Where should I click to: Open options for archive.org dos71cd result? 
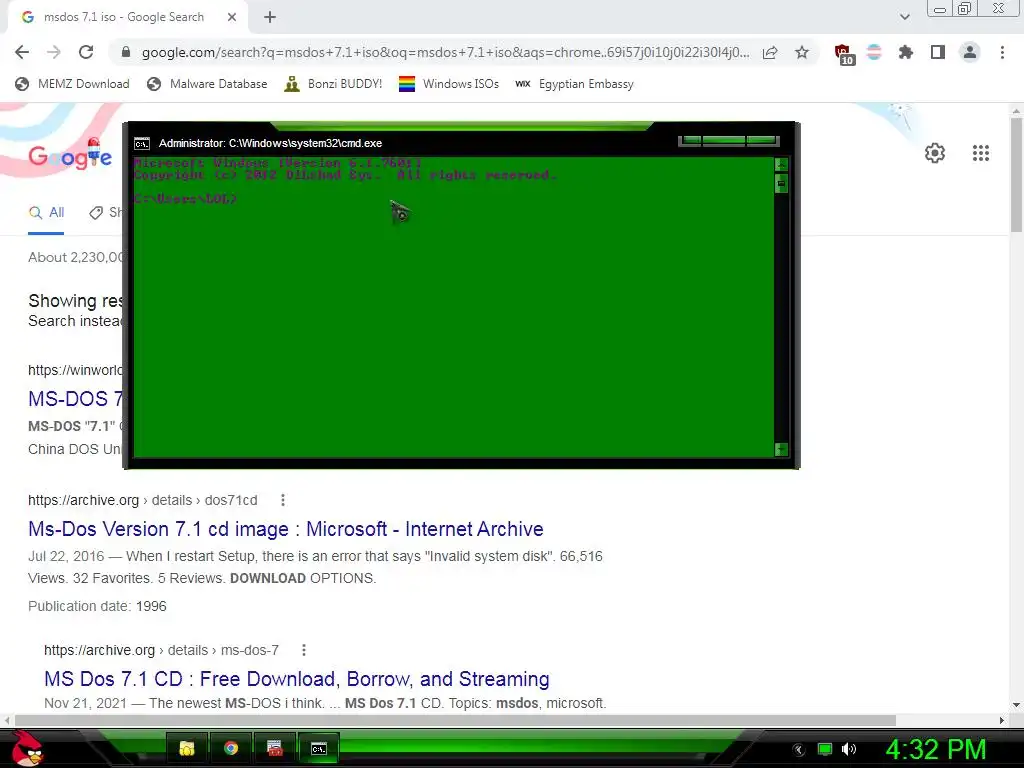[283, 500]
